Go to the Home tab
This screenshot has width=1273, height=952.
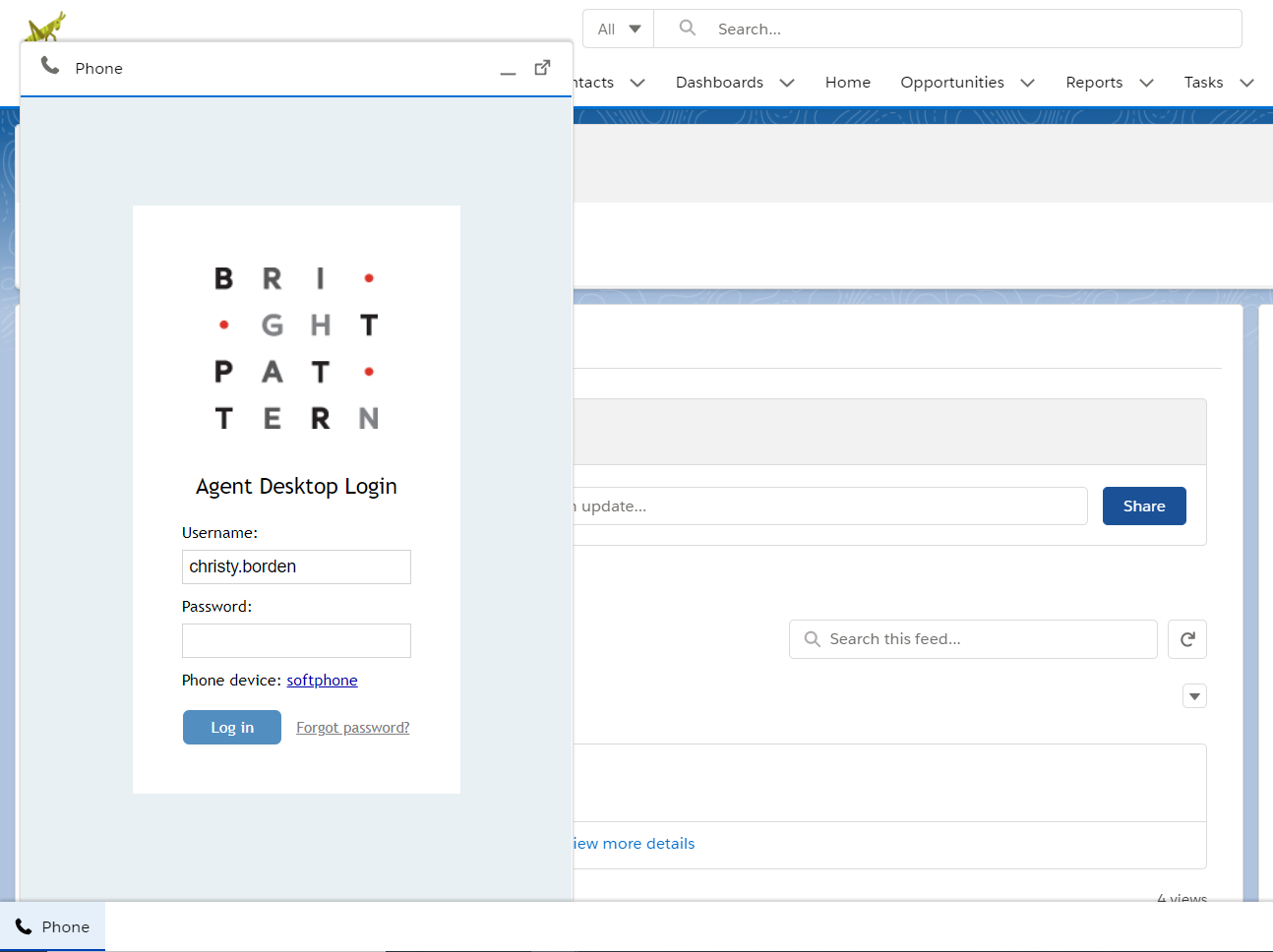(x=848, y=83)
